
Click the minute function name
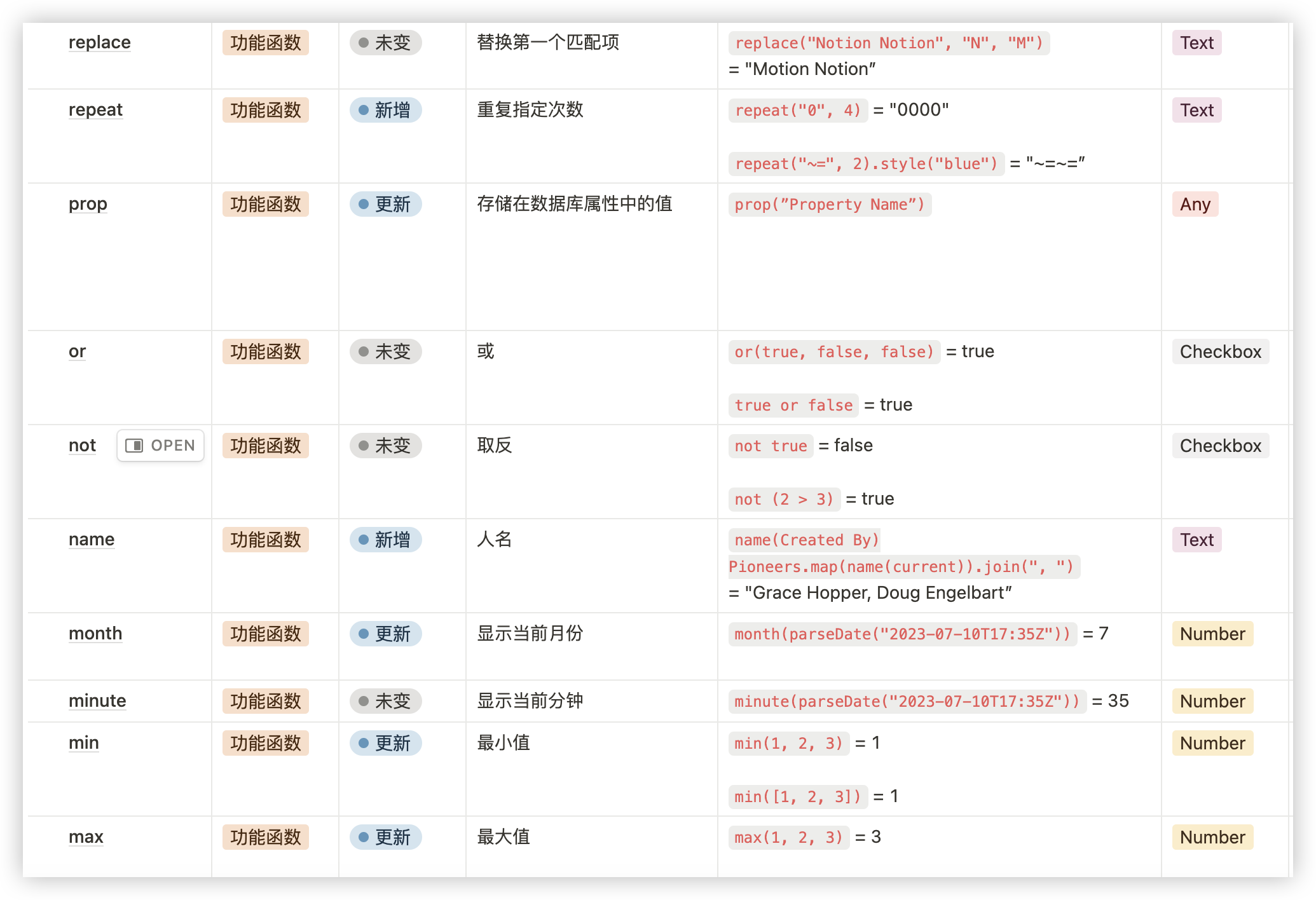click(x=97, y=701)
